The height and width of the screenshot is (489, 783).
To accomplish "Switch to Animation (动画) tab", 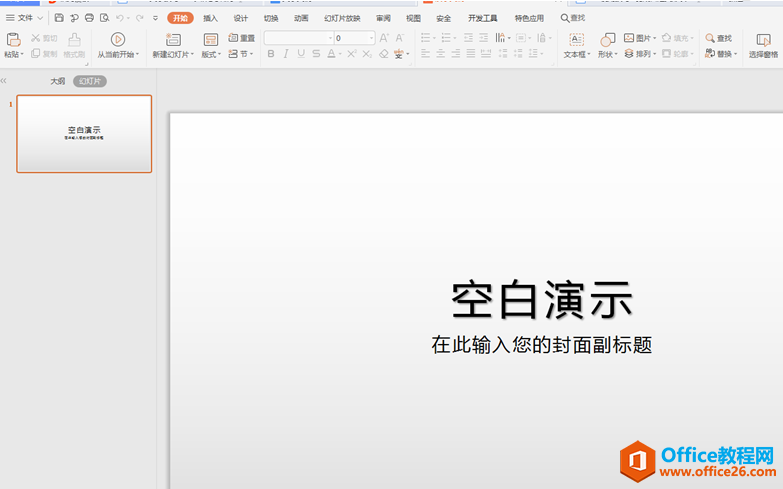I will click(x=301, y=18).
